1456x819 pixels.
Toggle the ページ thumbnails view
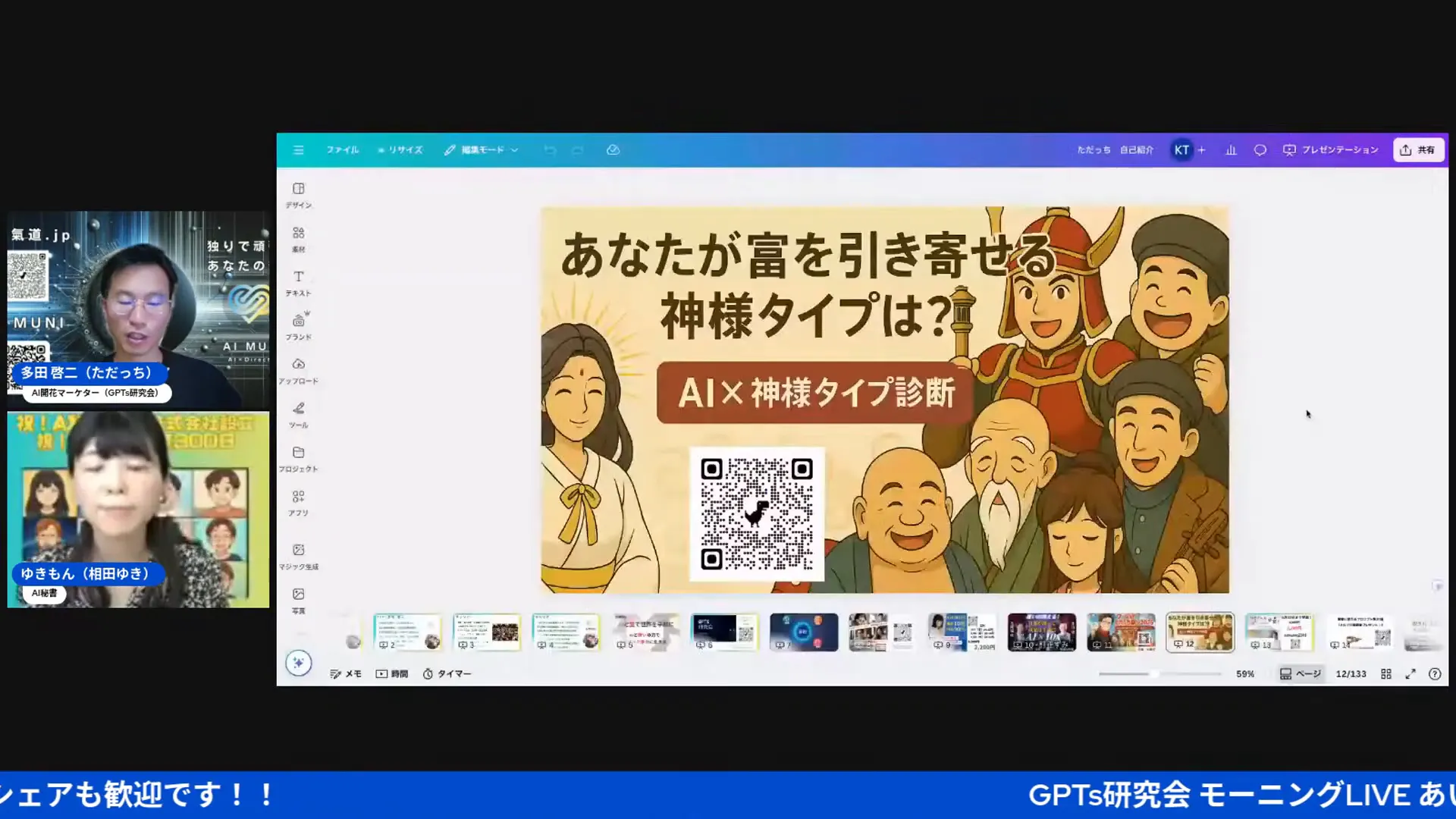pos(1301,673)
